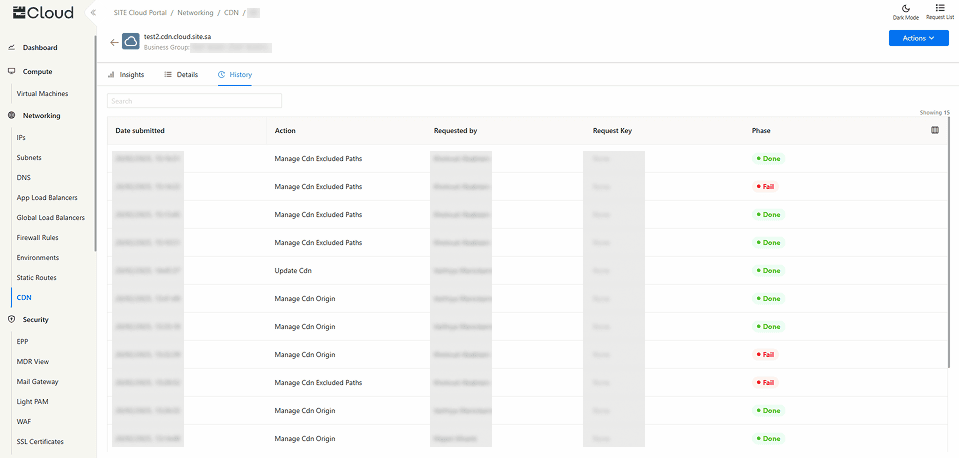
Task: Expand the Compute section in the sidebar
Action: click(37, 71)
